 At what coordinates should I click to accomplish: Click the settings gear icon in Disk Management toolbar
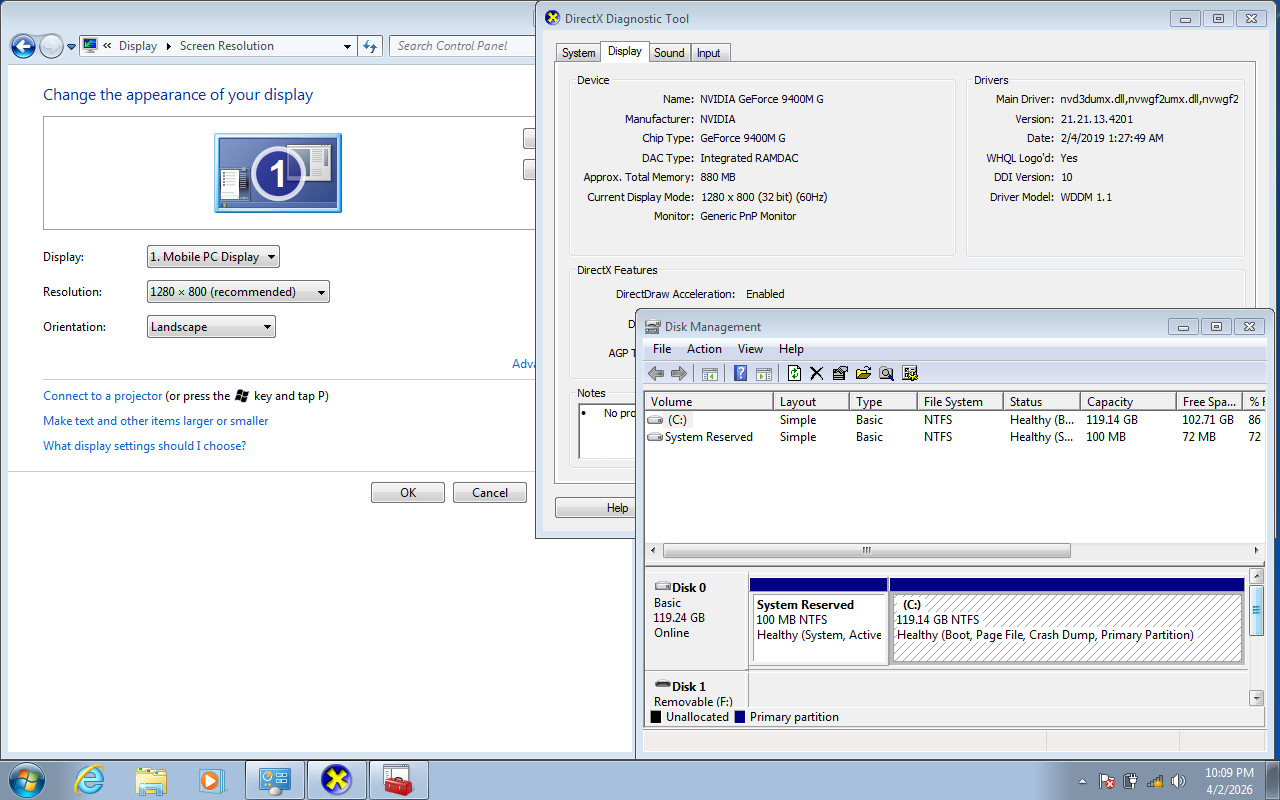(910, 373)
